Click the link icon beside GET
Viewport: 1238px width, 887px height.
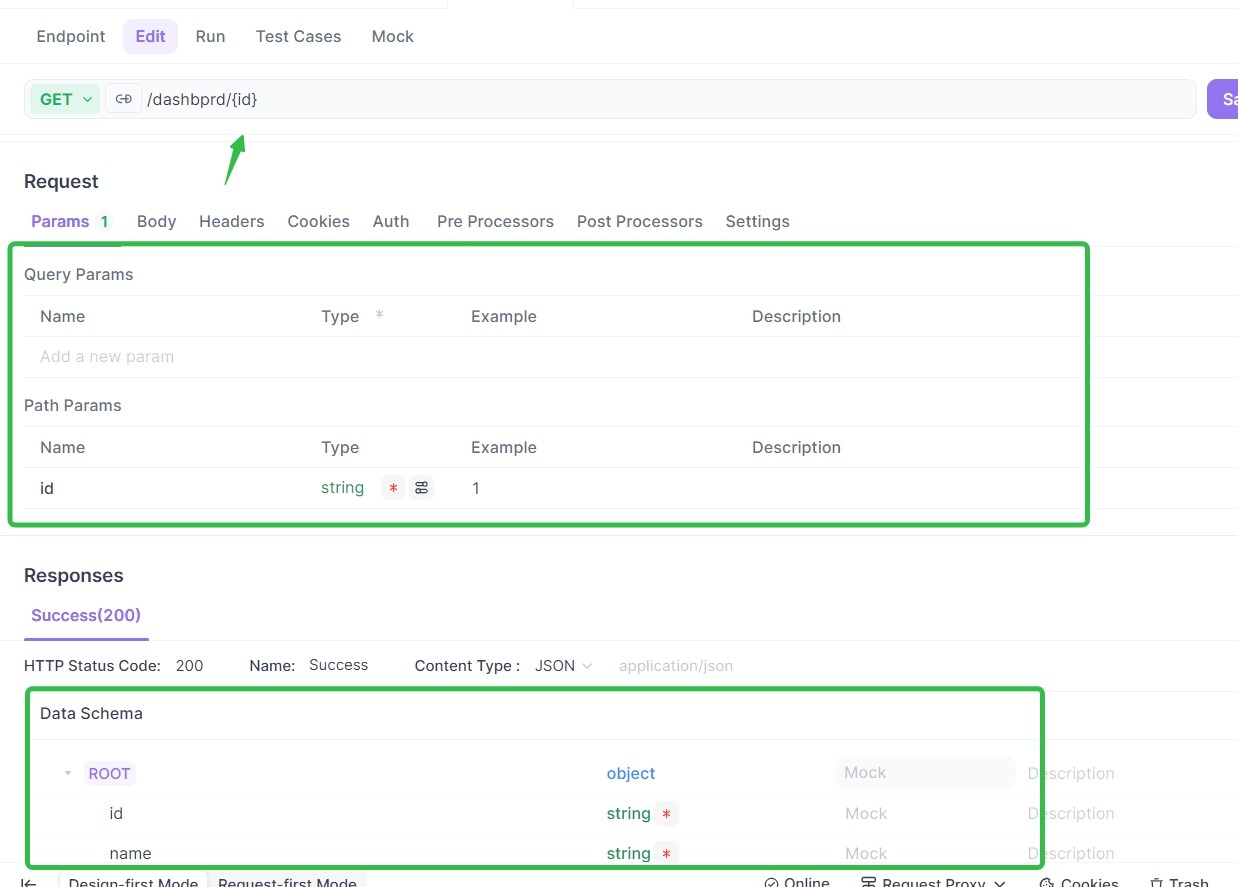[123, 99]
